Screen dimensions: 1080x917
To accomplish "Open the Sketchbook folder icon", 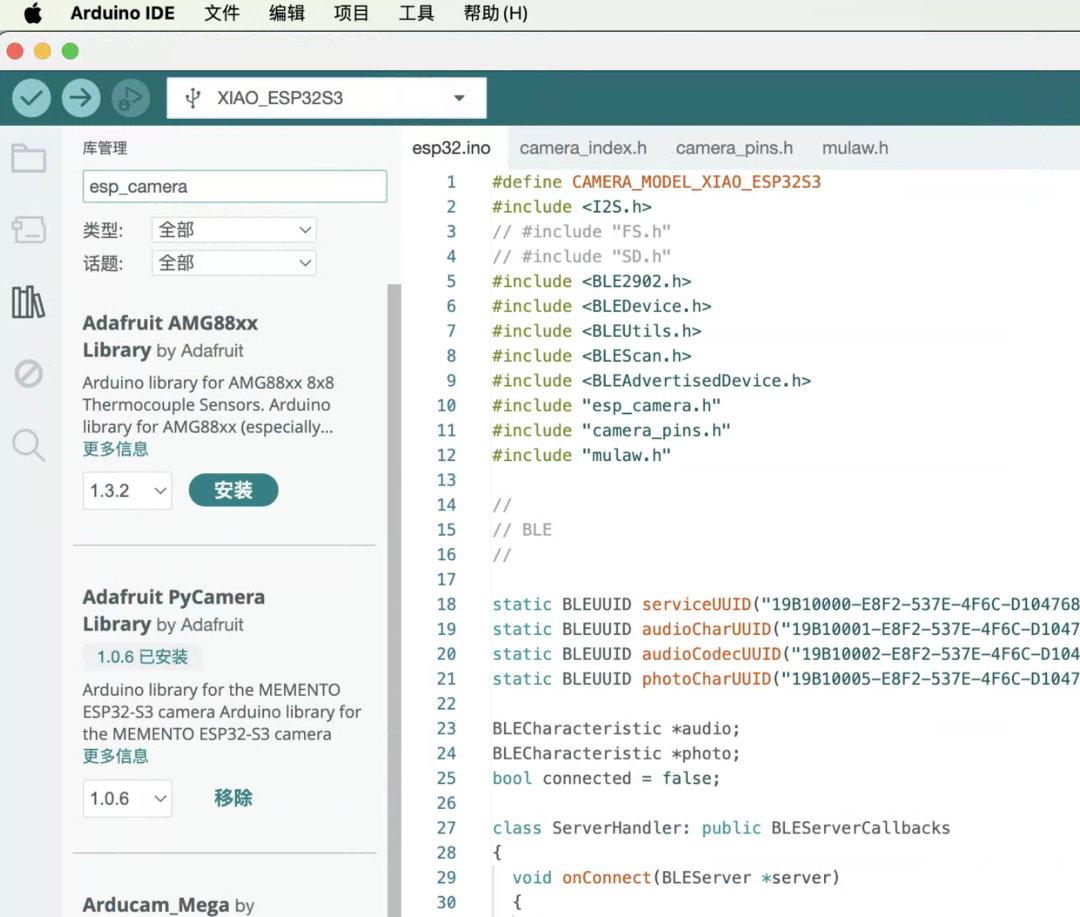I will click(x=29, y=158).
